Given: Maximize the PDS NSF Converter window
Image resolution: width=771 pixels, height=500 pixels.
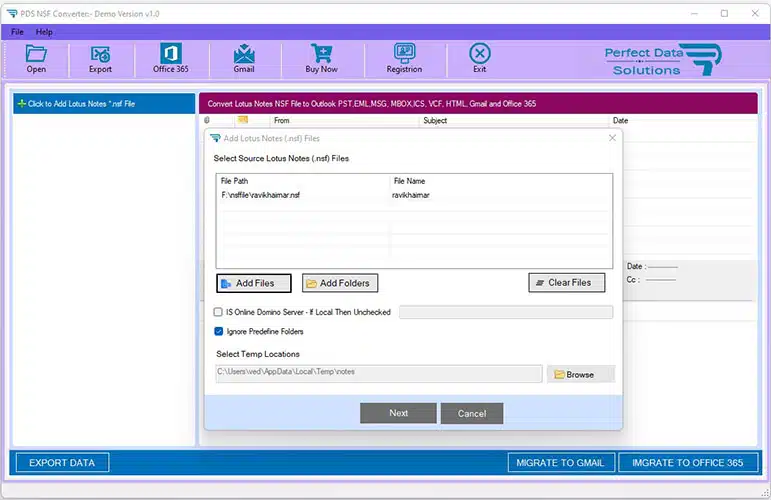Looking at the screenshot, I should pos(724,13).
